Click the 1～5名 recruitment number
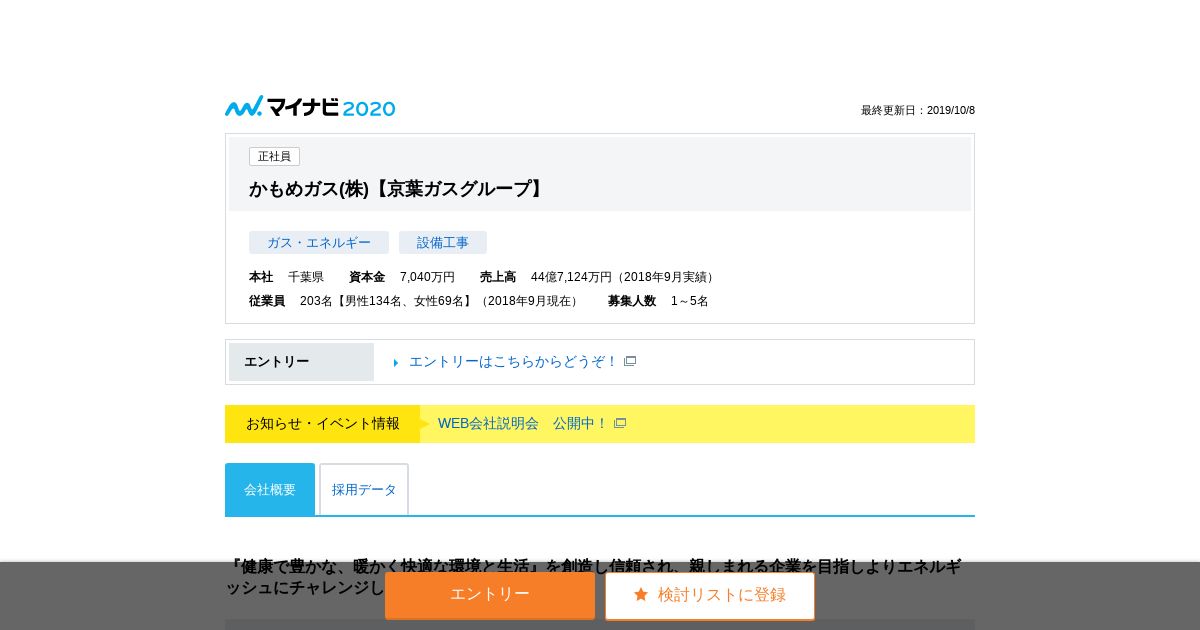1200x630 pixels. [x=690, y=301]
